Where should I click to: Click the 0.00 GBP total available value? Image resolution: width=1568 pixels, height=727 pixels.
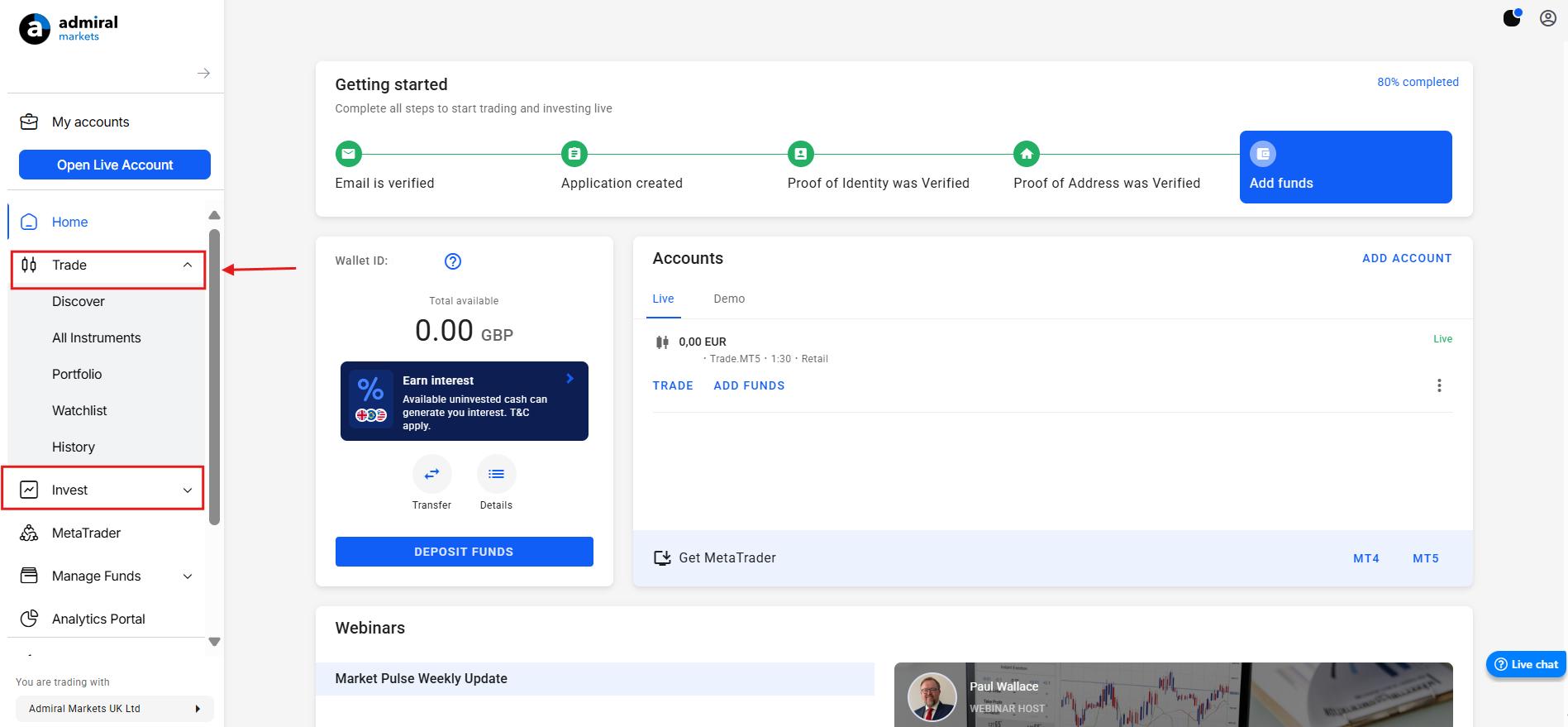(465, 331)
